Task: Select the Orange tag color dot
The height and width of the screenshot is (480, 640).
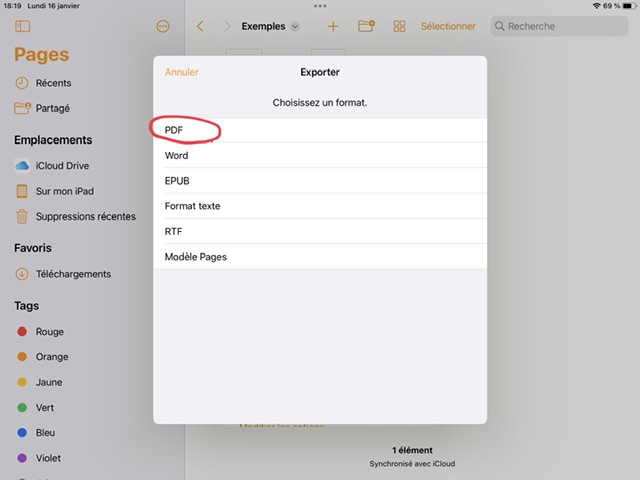Action: (x=22, y=357)
